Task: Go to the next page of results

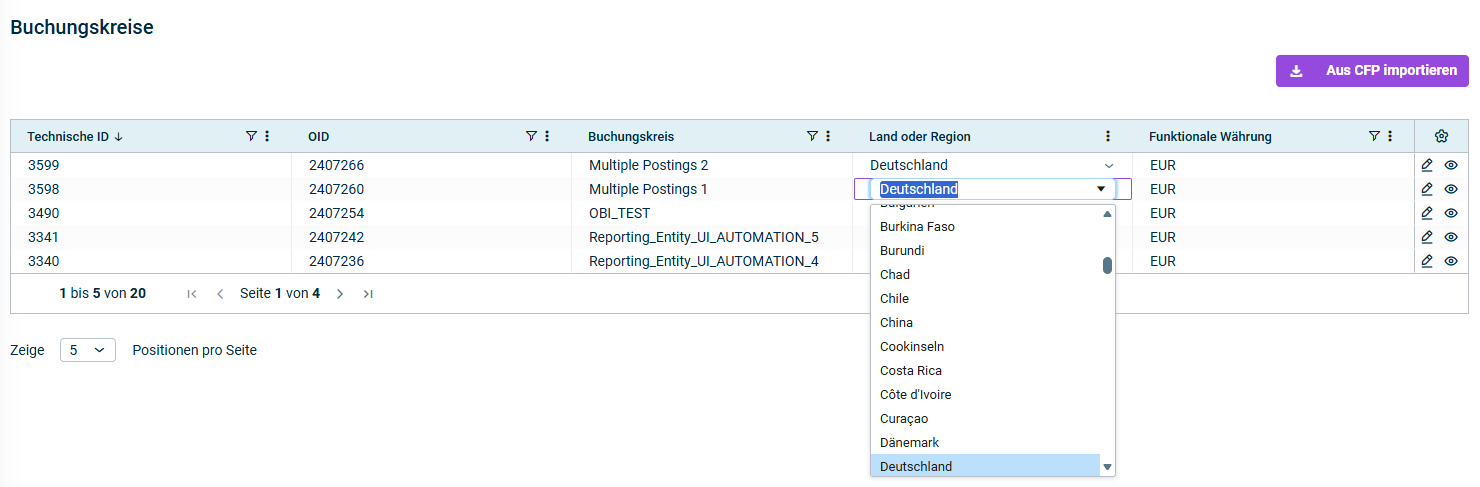Action: (340, 294)
